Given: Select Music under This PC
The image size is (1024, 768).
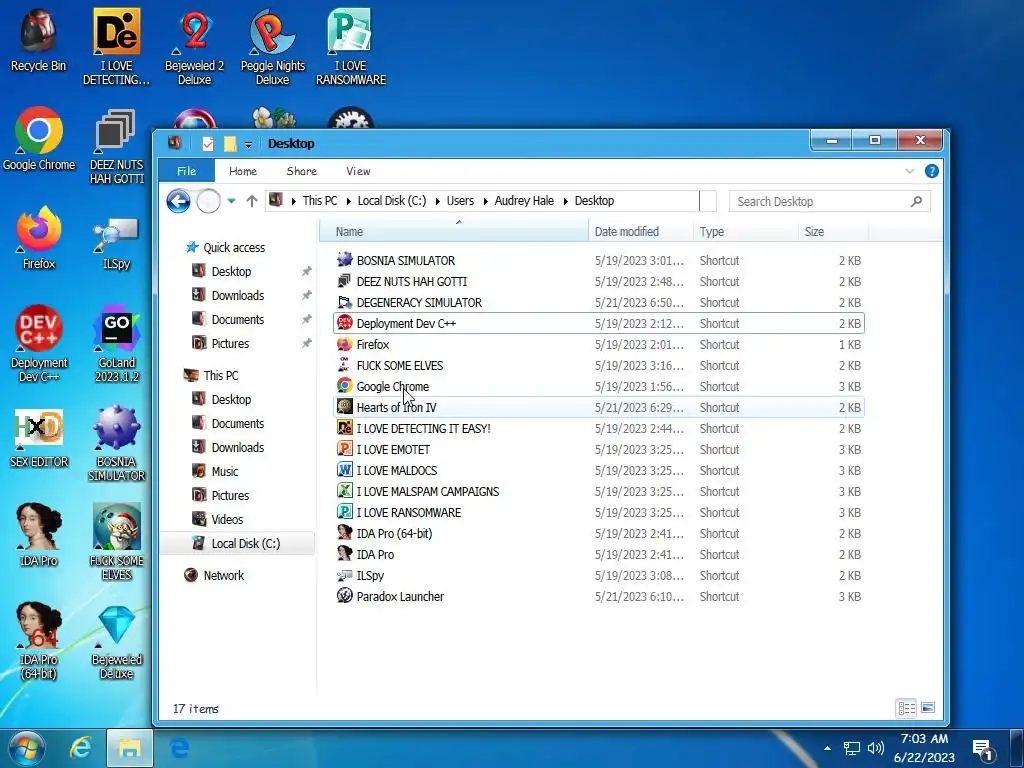Looking at the screenshot, I should point(225,472).
